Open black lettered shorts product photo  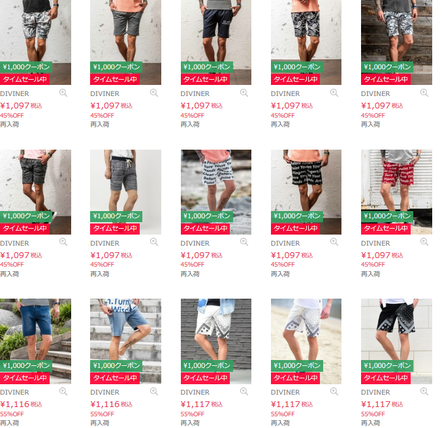[x=306, y=192]
